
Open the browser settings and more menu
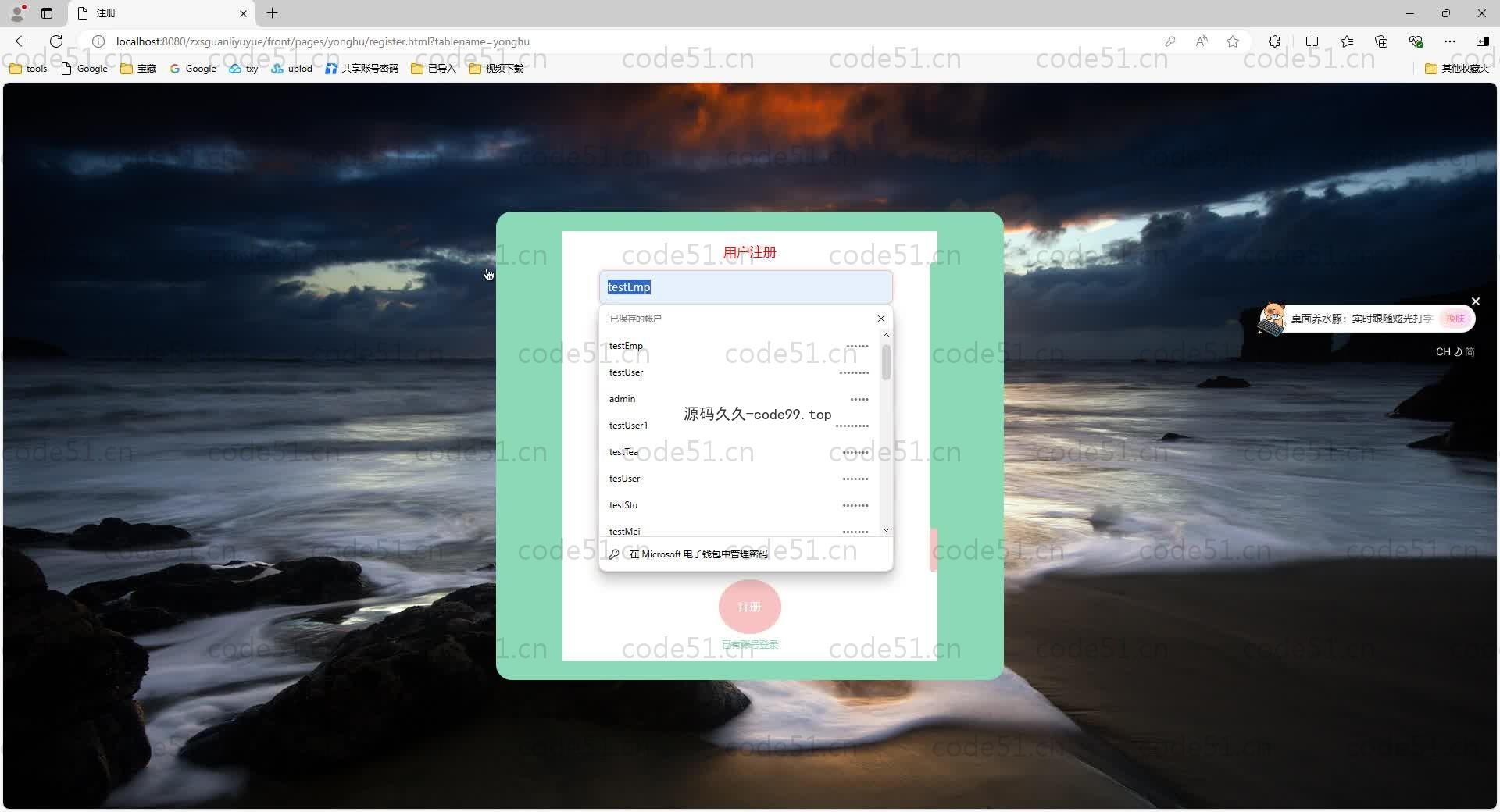pyautogui.click(x=1450, y=41)
